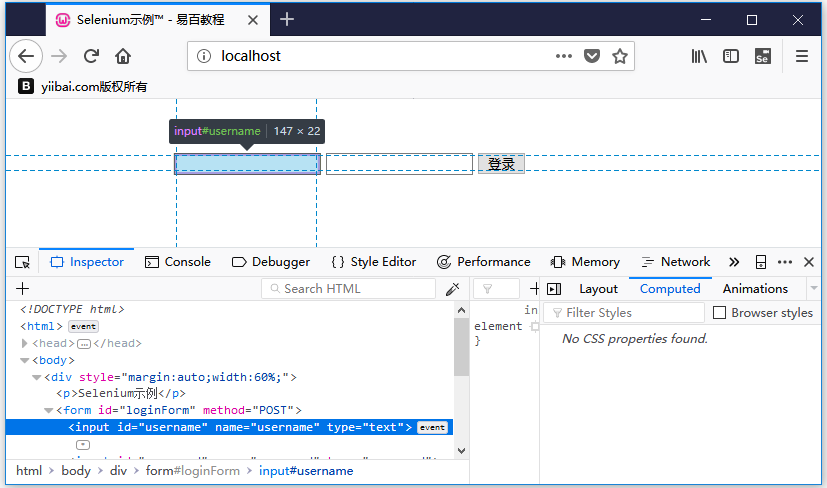Open the Network tab
The width and height of the screenshot is (827, 488).
click(x=676, y=262)
